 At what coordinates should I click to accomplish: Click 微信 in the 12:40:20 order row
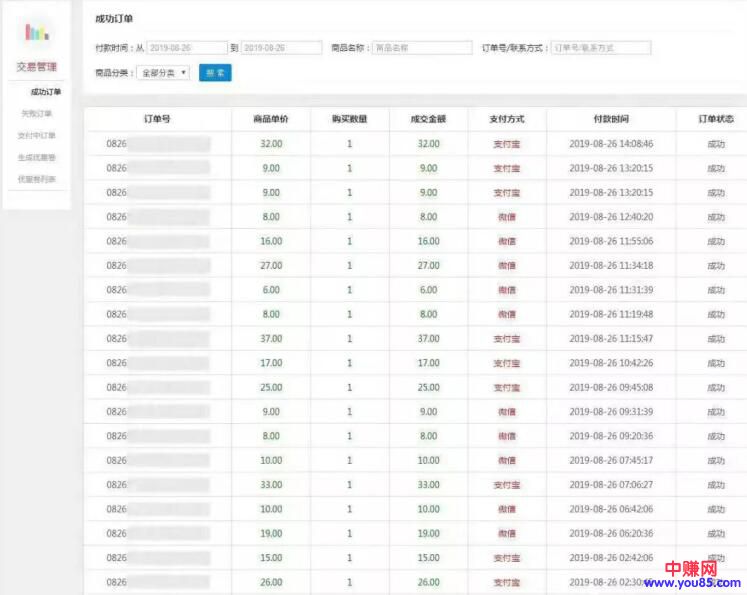click(x=507, y=217)
